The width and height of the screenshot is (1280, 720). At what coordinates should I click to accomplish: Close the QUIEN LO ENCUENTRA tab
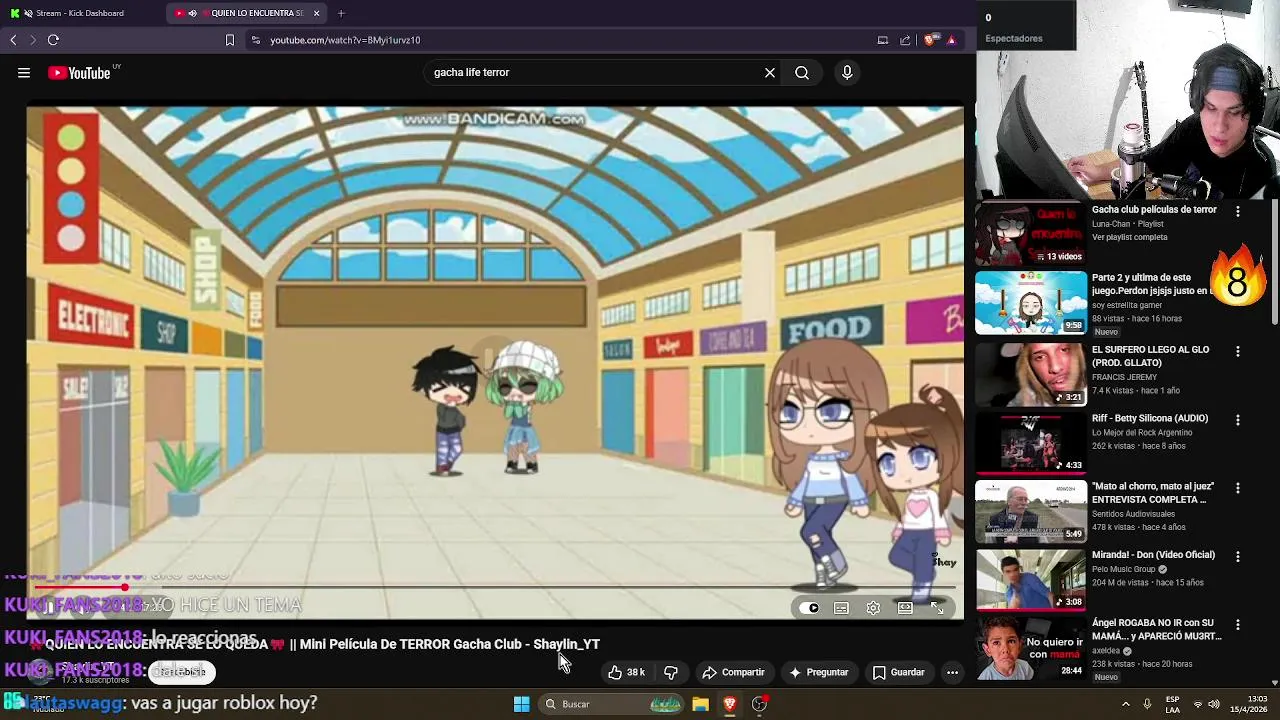(317, 13)
